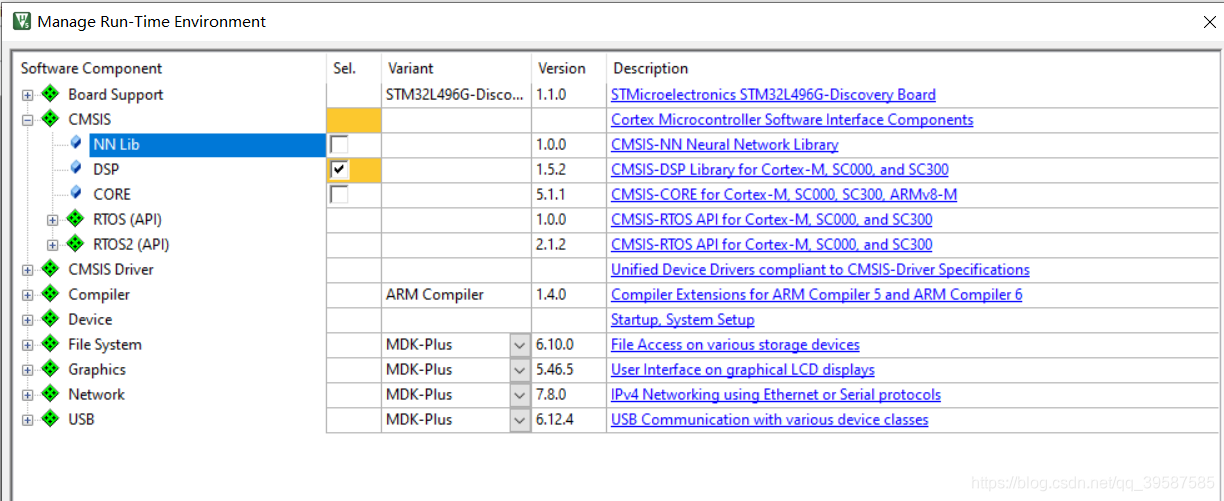This screenshot has height=501, width=1224.
Task: Expand the RTOS (API) node
Action: point(52,220)
